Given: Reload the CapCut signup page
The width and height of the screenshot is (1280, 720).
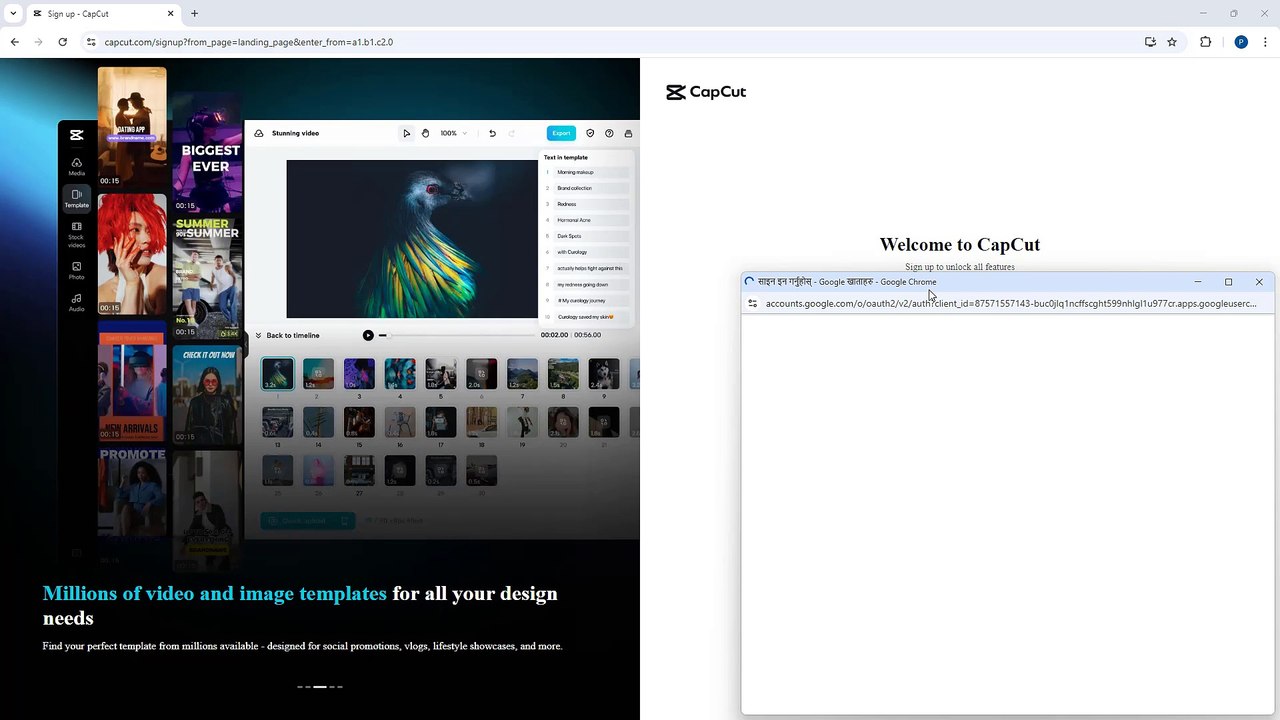Looking at the screenshot, I should pos(62,42).
